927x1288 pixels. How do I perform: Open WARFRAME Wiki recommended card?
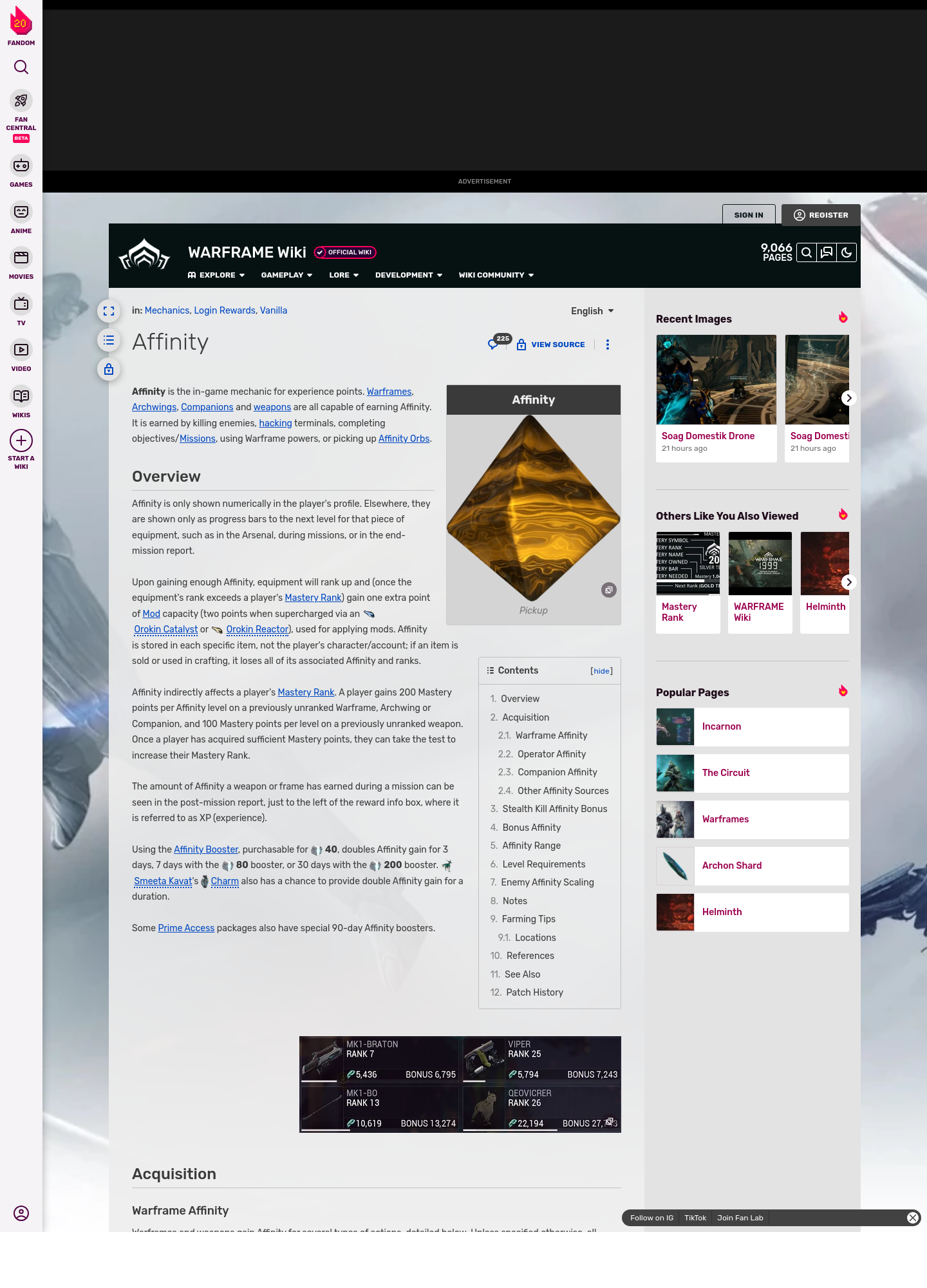760,582
